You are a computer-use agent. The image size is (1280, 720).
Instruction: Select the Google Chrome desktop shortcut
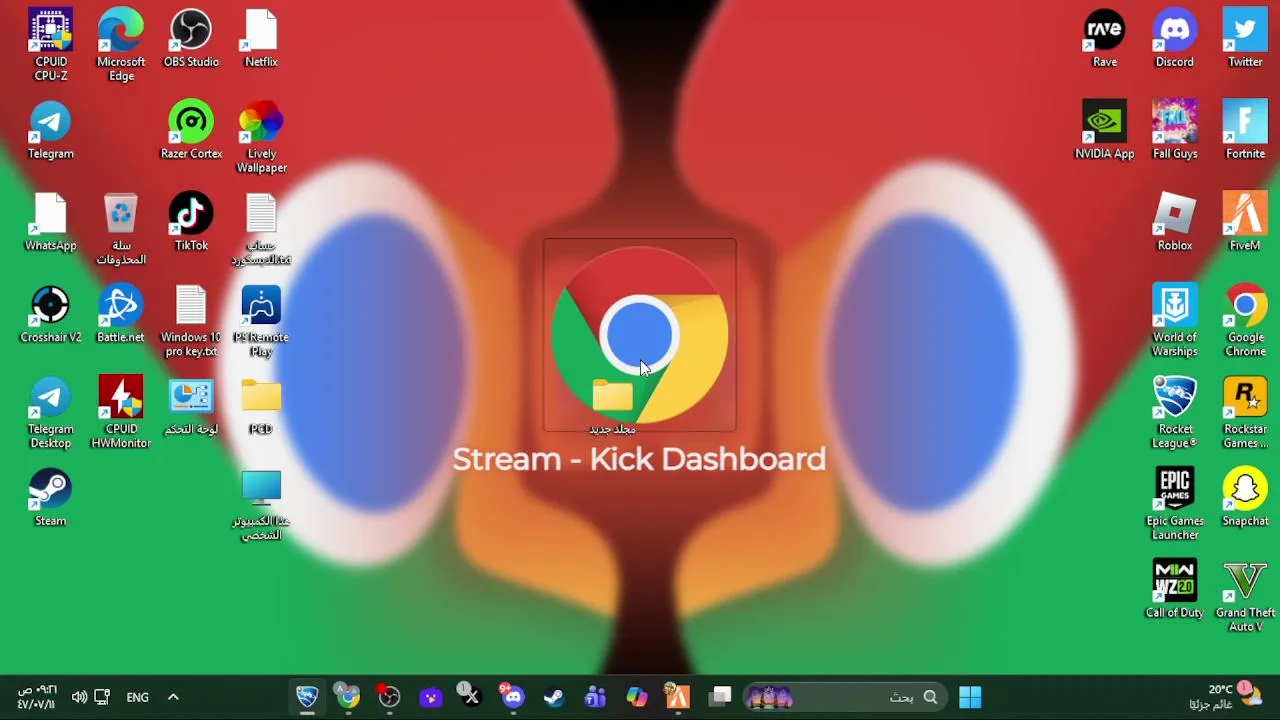coord(1245,321)
